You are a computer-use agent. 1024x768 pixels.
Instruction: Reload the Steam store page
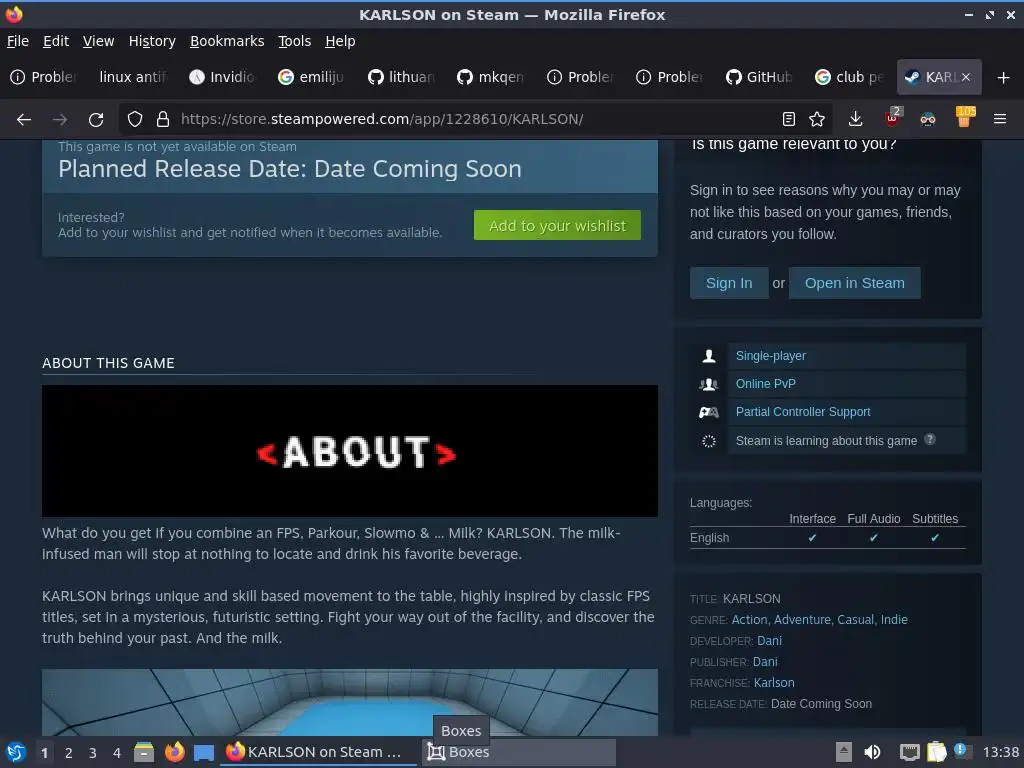pos(96,119)
